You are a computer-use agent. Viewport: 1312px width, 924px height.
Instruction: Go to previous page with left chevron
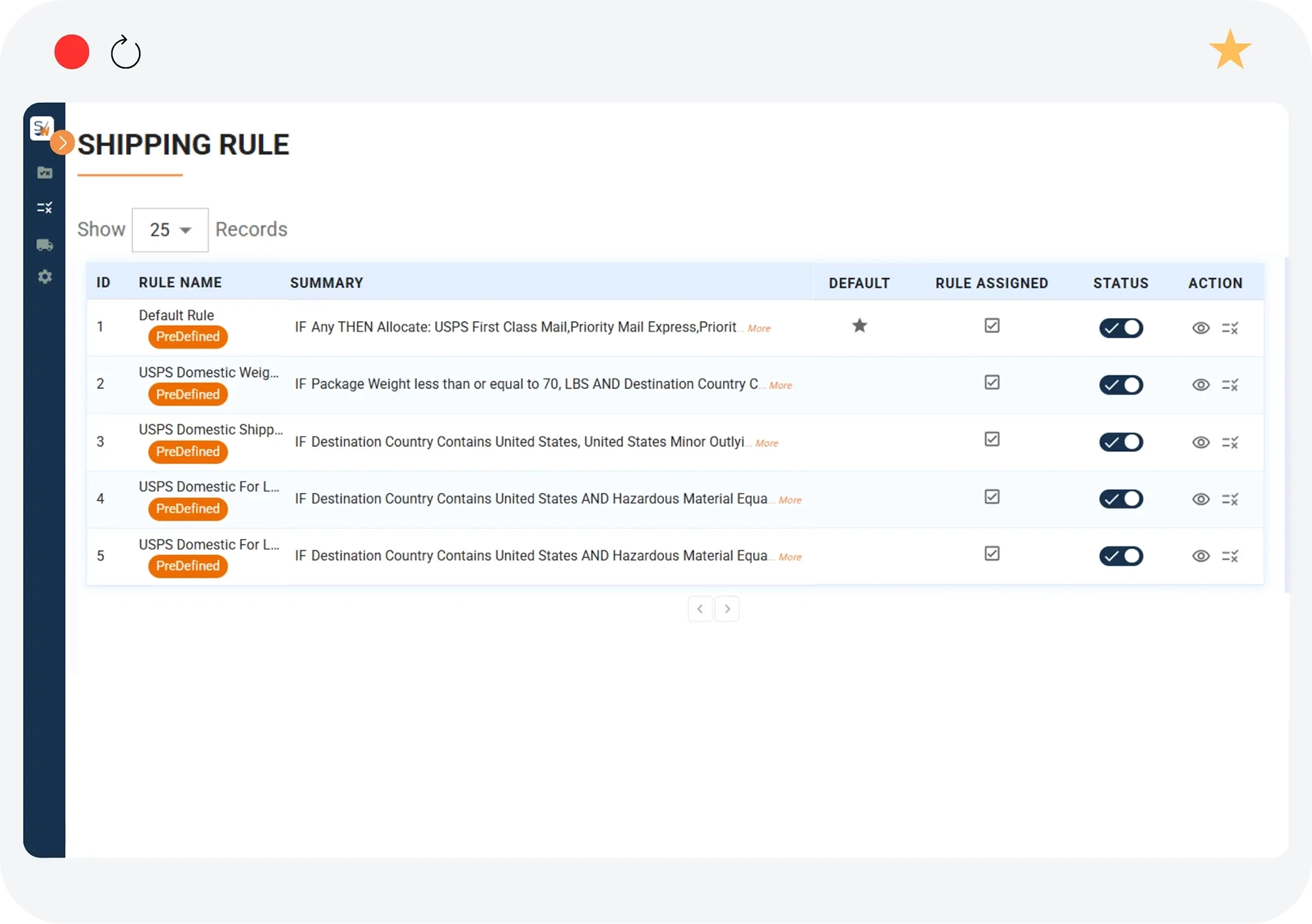[700, 609]
